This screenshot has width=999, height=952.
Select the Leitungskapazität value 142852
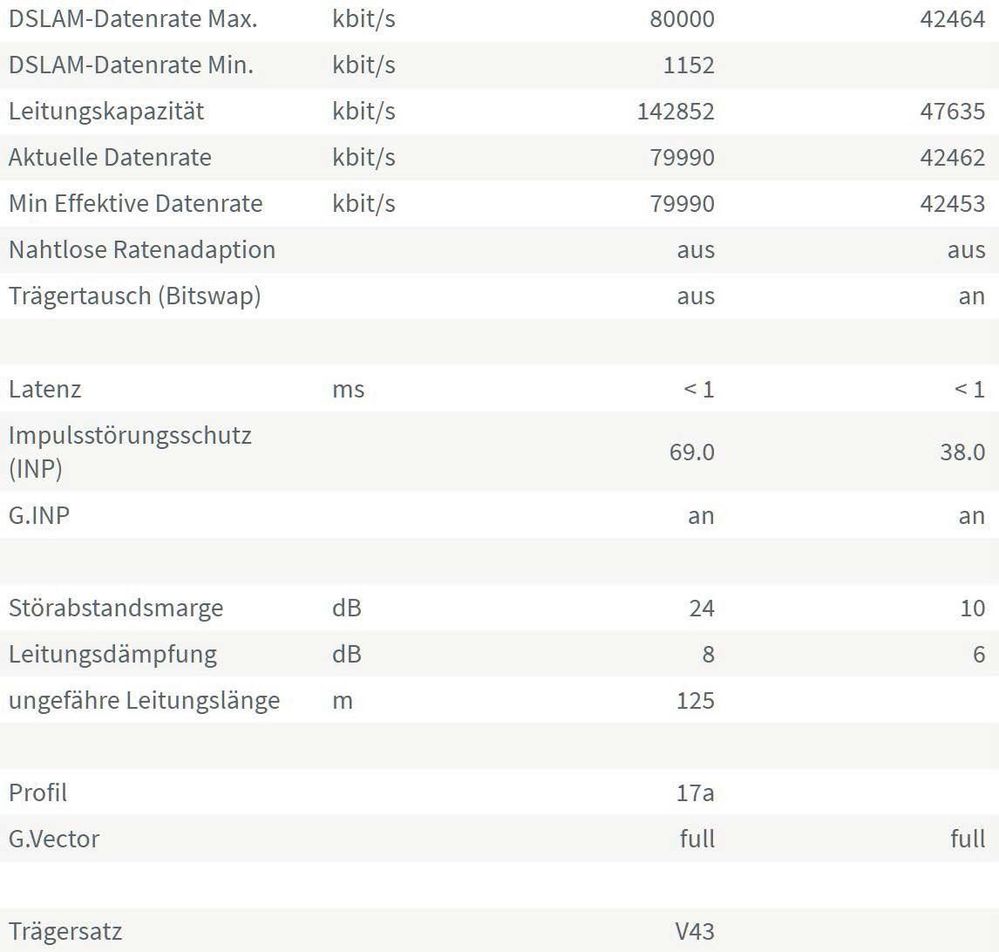[676, 111]
